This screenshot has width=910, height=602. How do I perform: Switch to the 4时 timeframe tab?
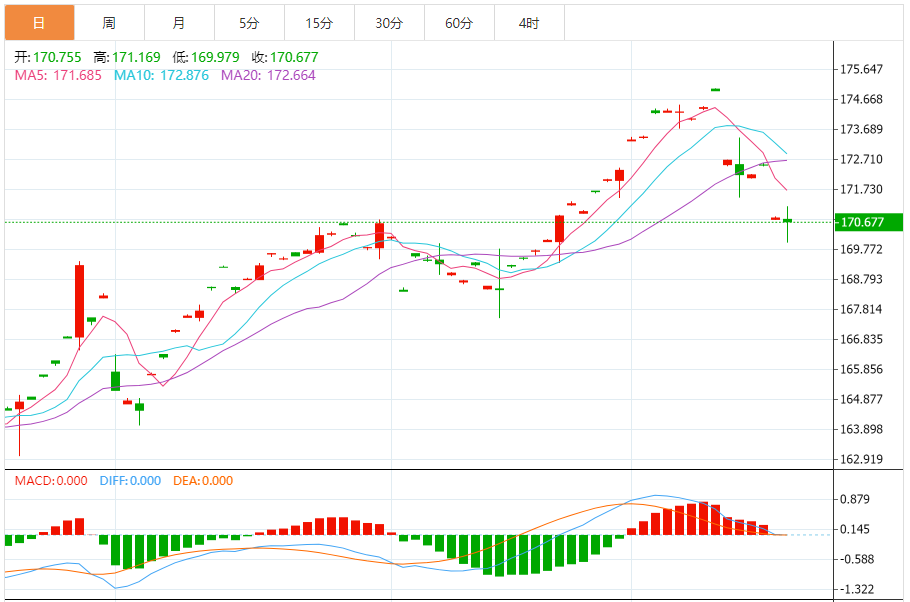tap(529, 23)
